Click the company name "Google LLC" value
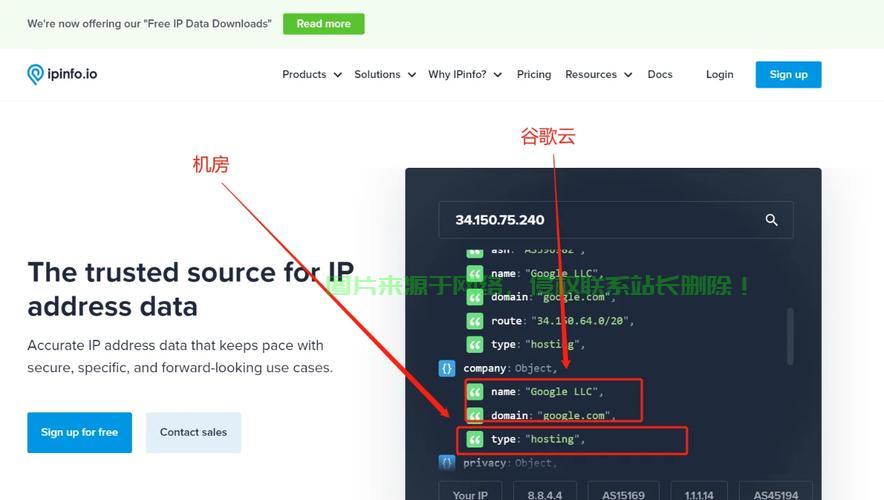The width and height of the screenshot is (884, 500). coord(561,392)
